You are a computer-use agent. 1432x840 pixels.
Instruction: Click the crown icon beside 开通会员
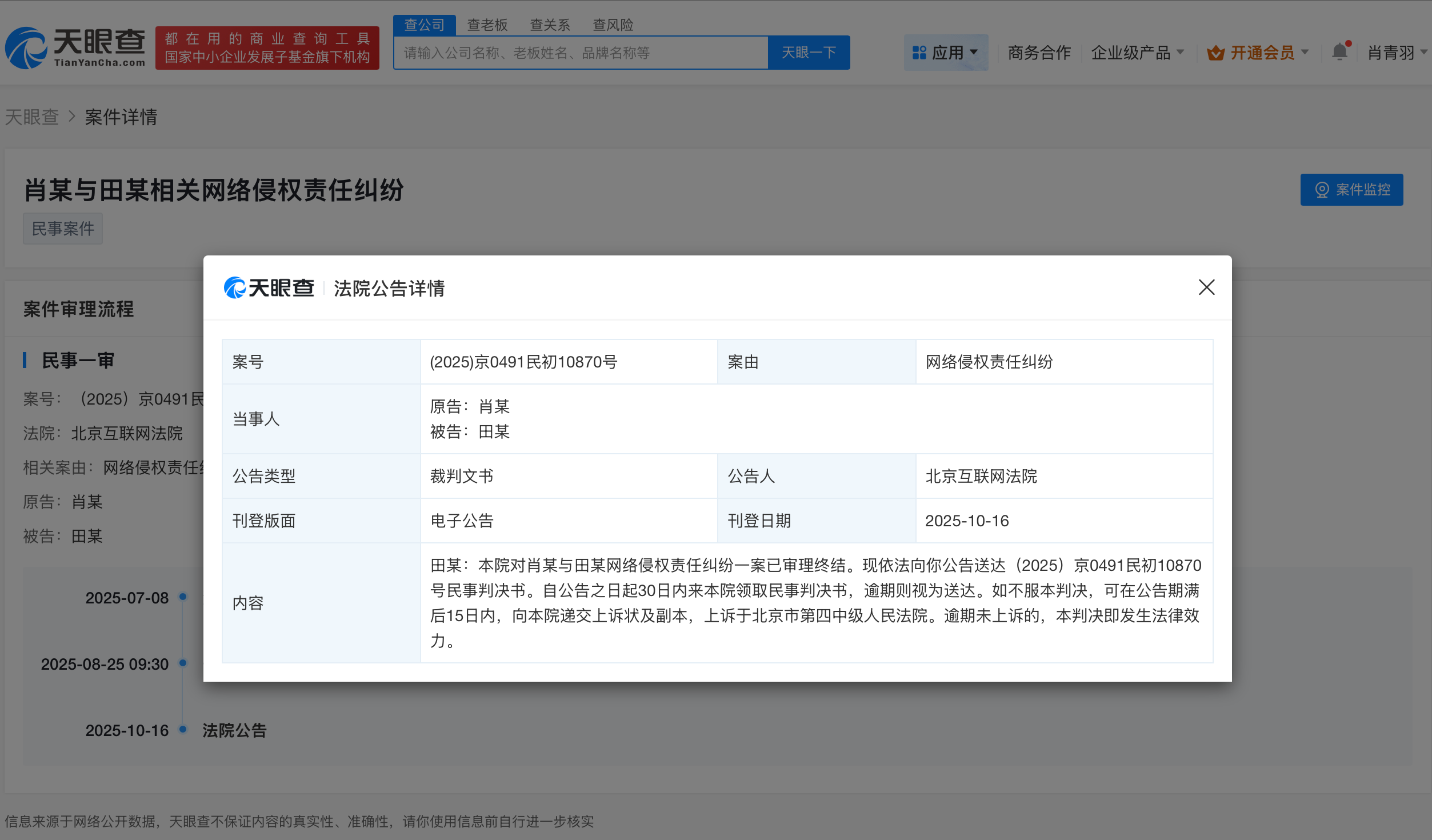click(x=1215, y=52)
